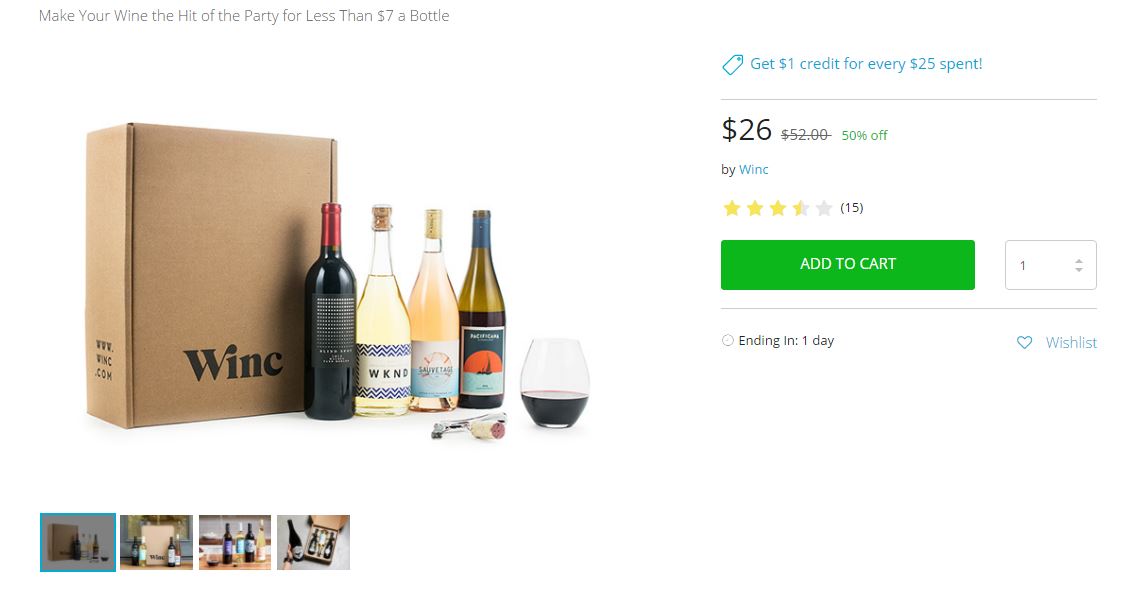Click the Wishlist text link

click(1071, 342)
